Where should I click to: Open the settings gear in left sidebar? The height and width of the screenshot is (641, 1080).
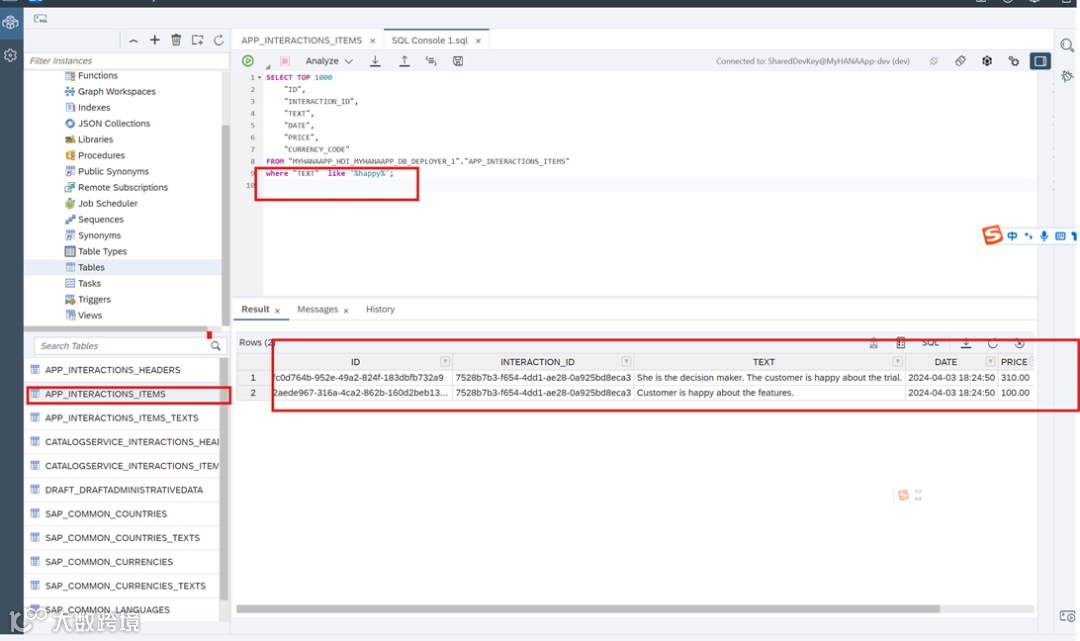click(x=10, y=55)
